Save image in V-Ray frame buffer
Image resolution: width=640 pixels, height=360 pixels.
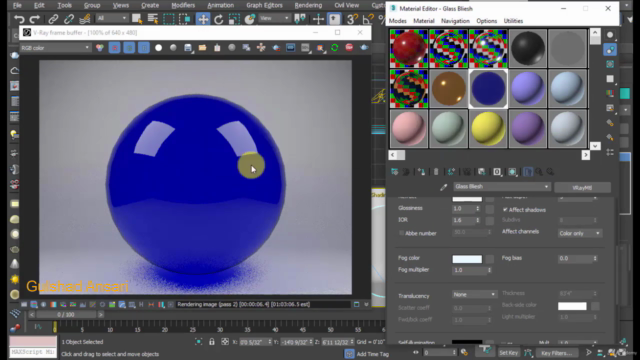point(188,48)
